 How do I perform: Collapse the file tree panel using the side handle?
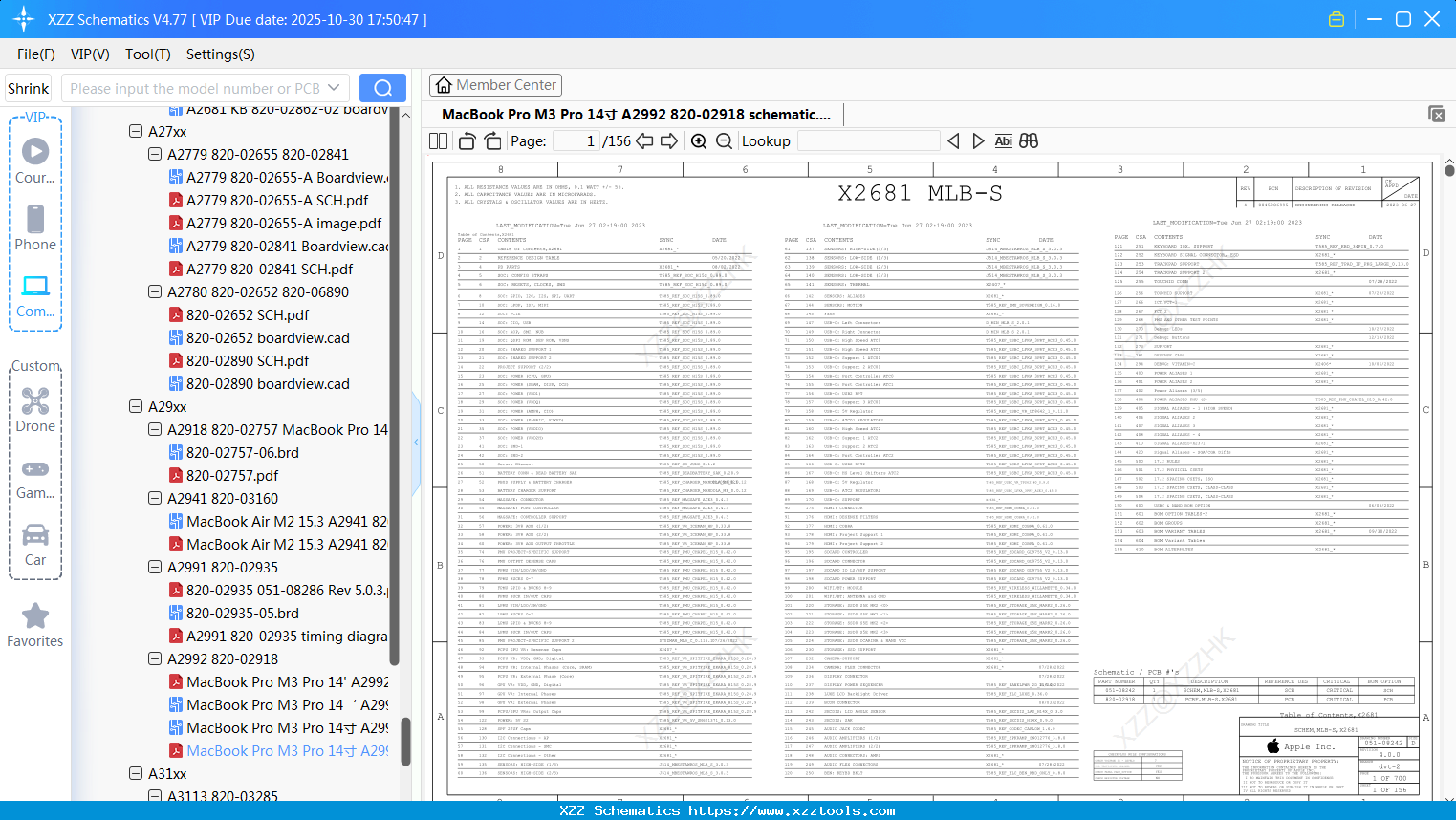click(416, 442)
